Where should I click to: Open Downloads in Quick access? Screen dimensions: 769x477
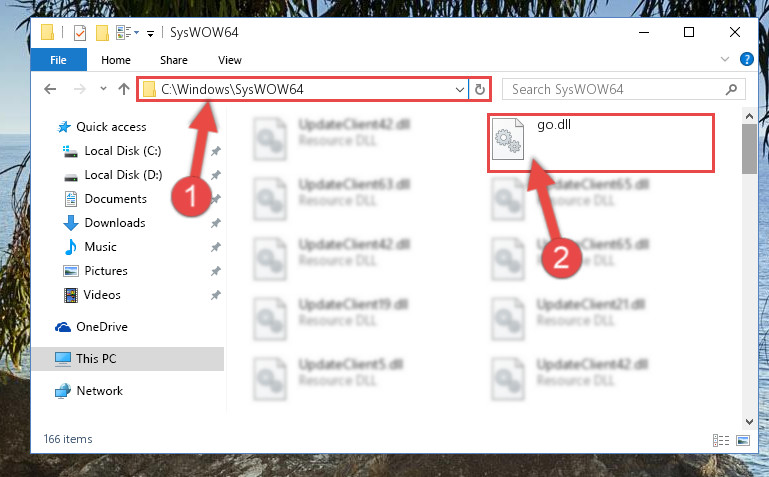click(115, 223)
